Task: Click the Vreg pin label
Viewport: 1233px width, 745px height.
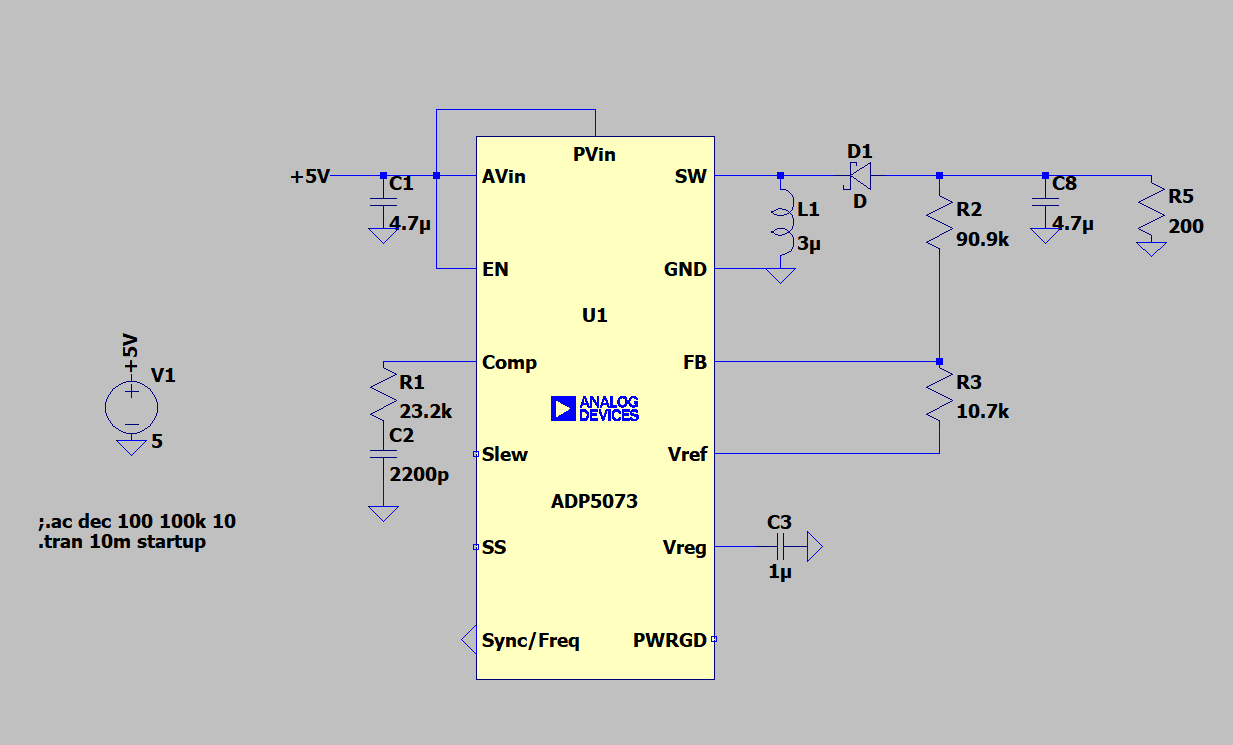Action: tap(685, 548)
